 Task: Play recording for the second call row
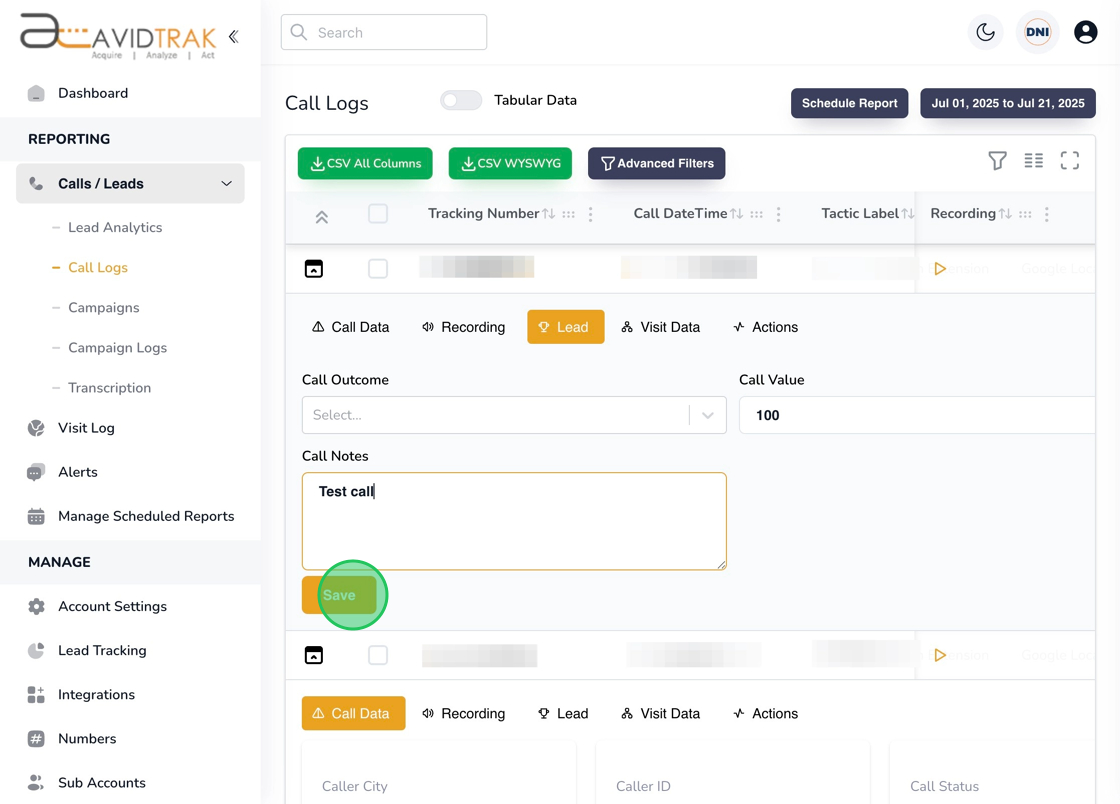tap(940, 655)
